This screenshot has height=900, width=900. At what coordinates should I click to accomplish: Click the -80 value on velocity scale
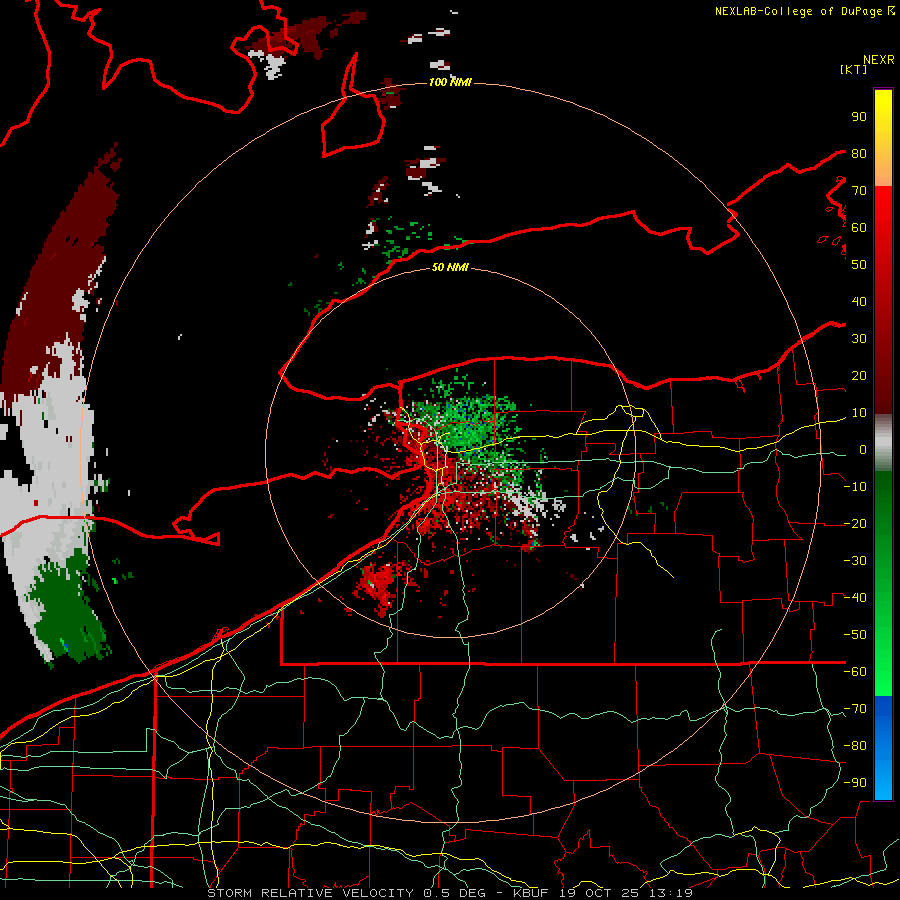pos(855,746)
